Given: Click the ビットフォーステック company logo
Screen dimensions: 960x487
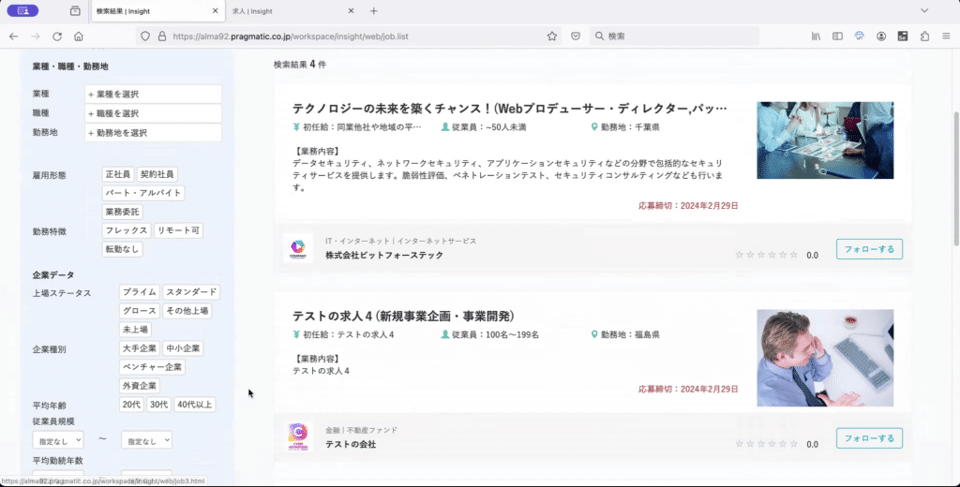Looking at the screenshot, I should pos(298,247).
